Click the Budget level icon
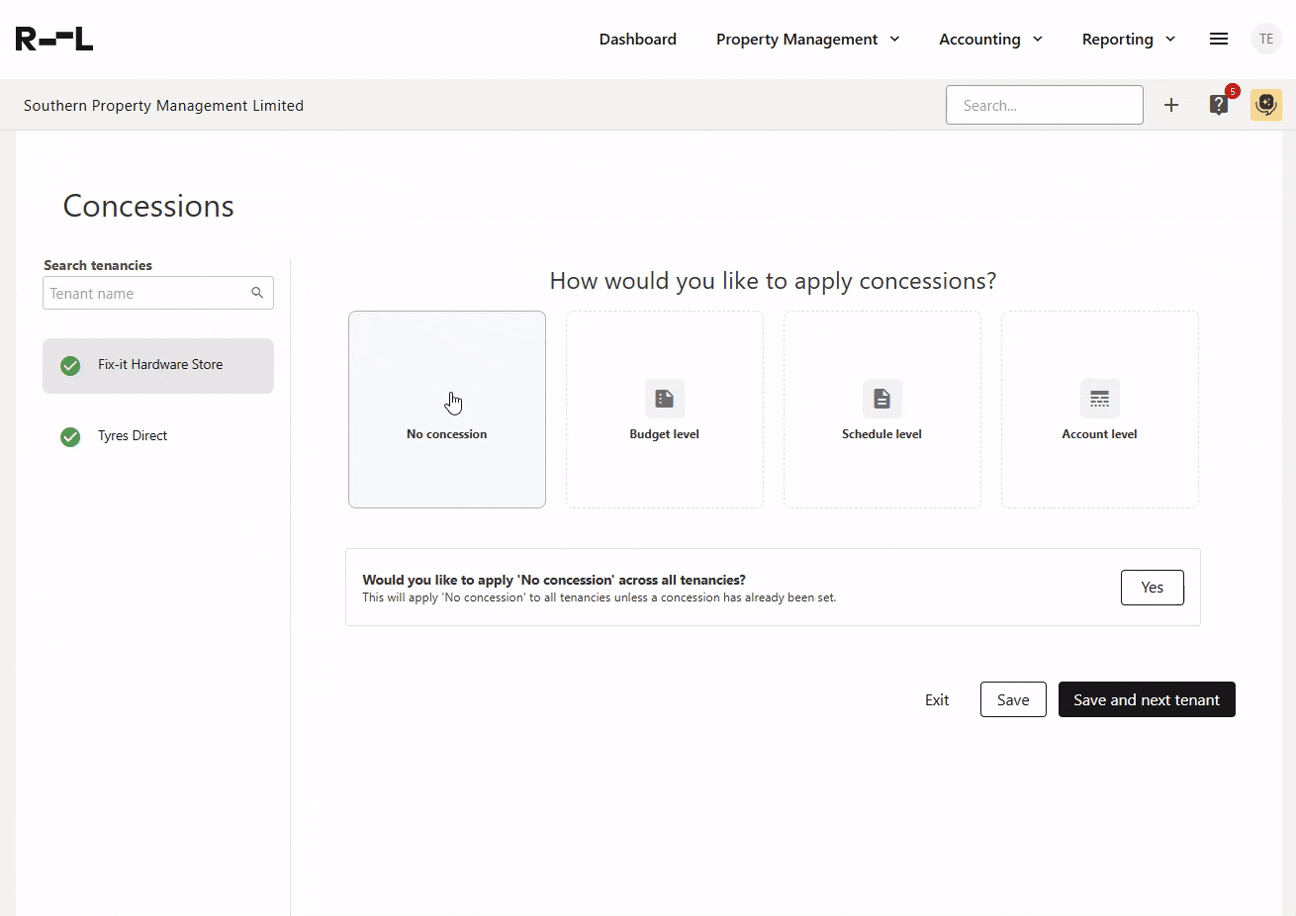Viewport: 1296px width, 916px height. pos(664,399)
